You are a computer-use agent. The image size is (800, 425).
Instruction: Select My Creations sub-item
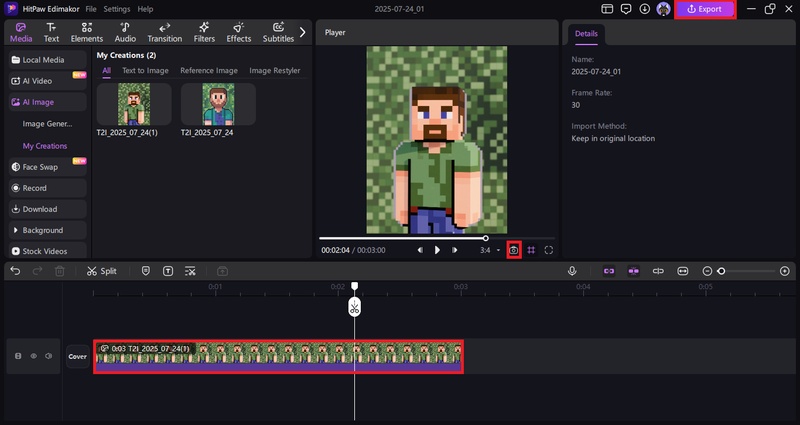point(45,146)
